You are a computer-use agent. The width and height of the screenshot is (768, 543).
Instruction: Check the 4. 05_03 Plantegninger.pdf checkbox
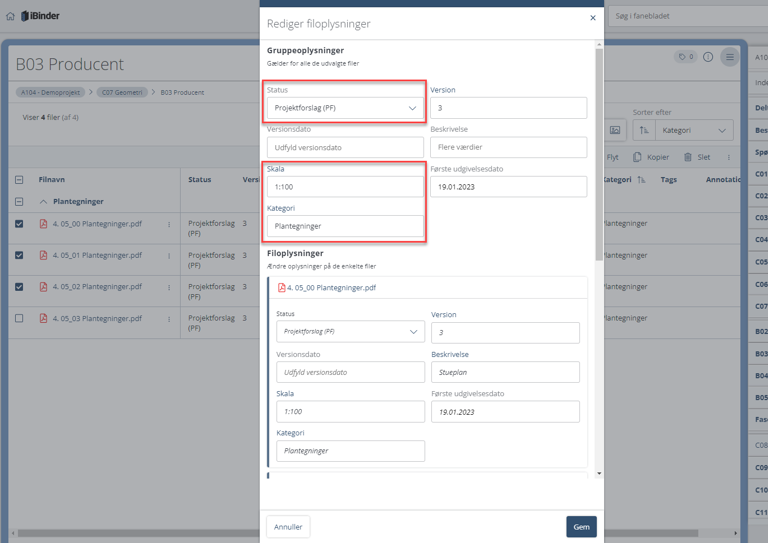[19, 319]
